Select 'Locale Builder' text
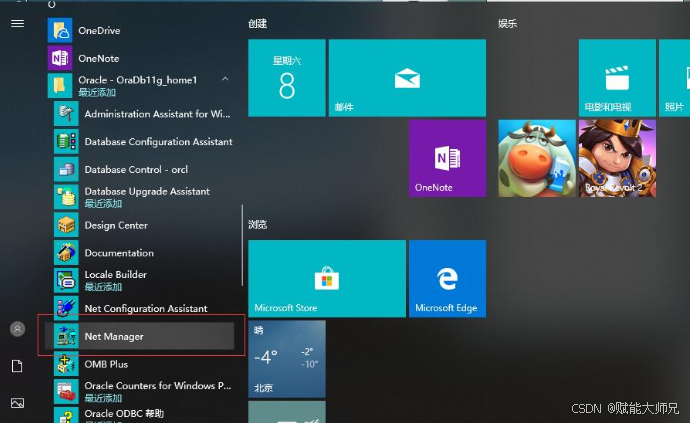 point(115,274)
